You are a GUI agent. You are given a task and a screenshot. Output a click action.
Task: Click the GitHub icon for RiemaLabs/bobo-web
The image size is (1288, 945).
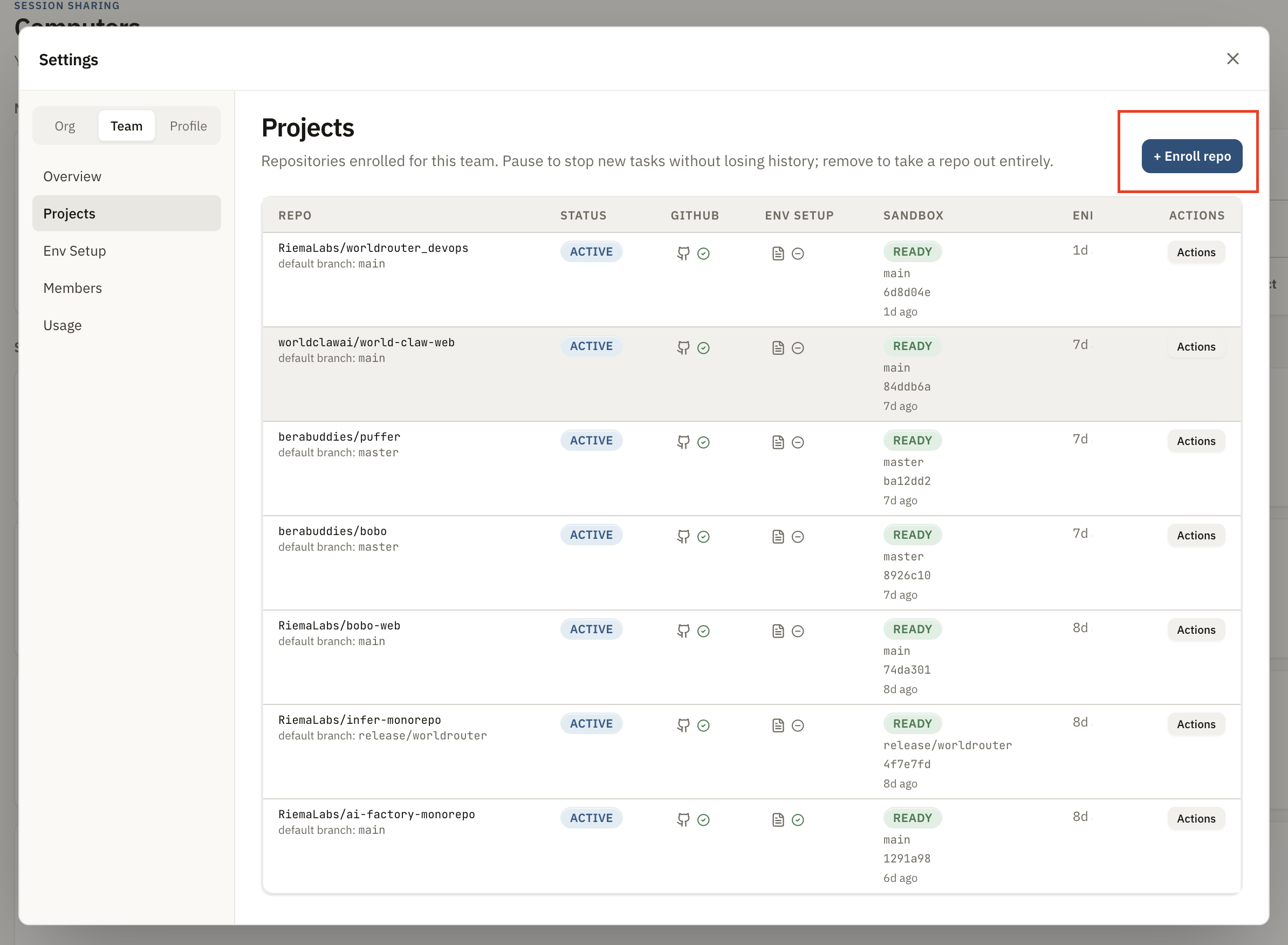tap(683, 631)
